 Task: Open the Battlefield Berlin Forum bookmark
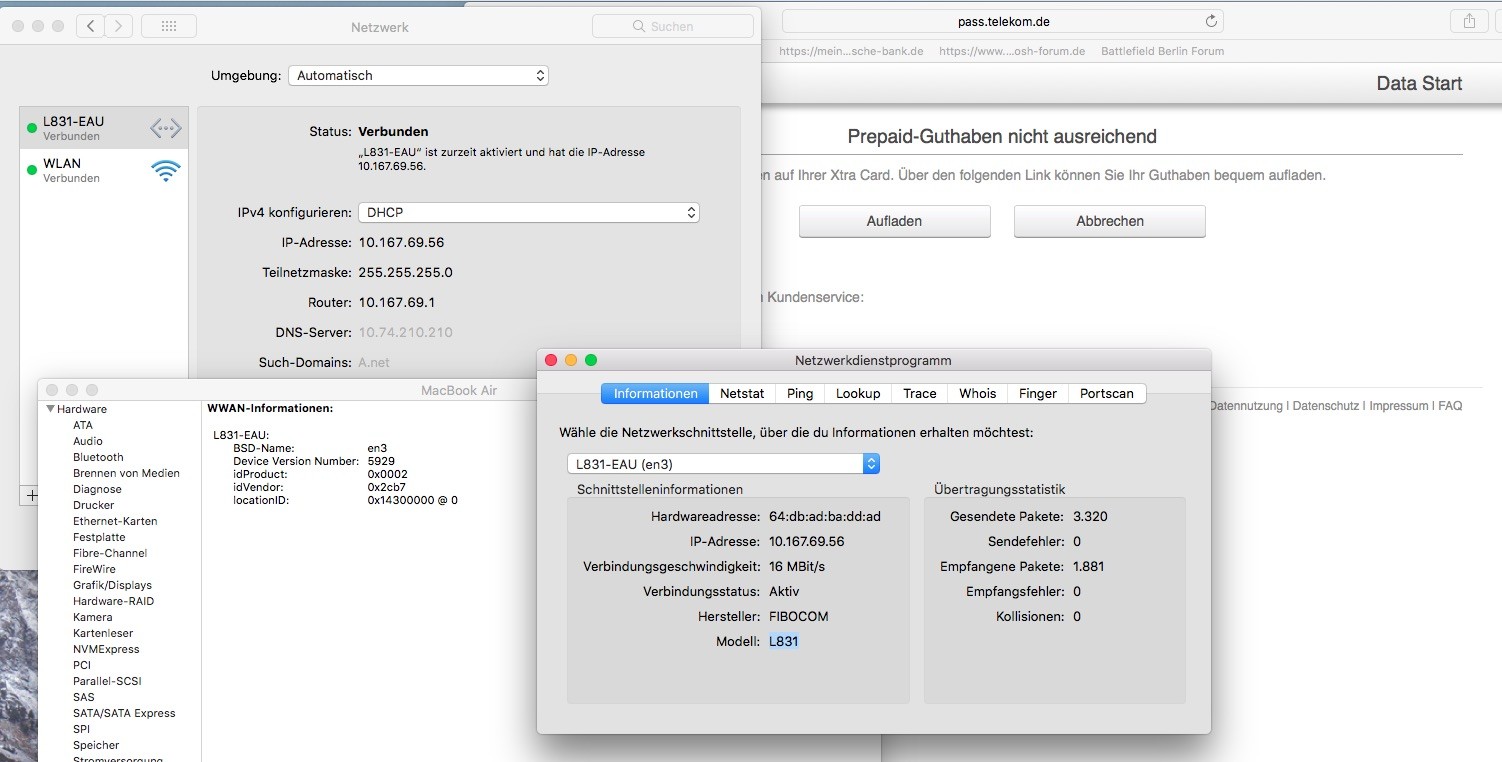[1162, 51]
